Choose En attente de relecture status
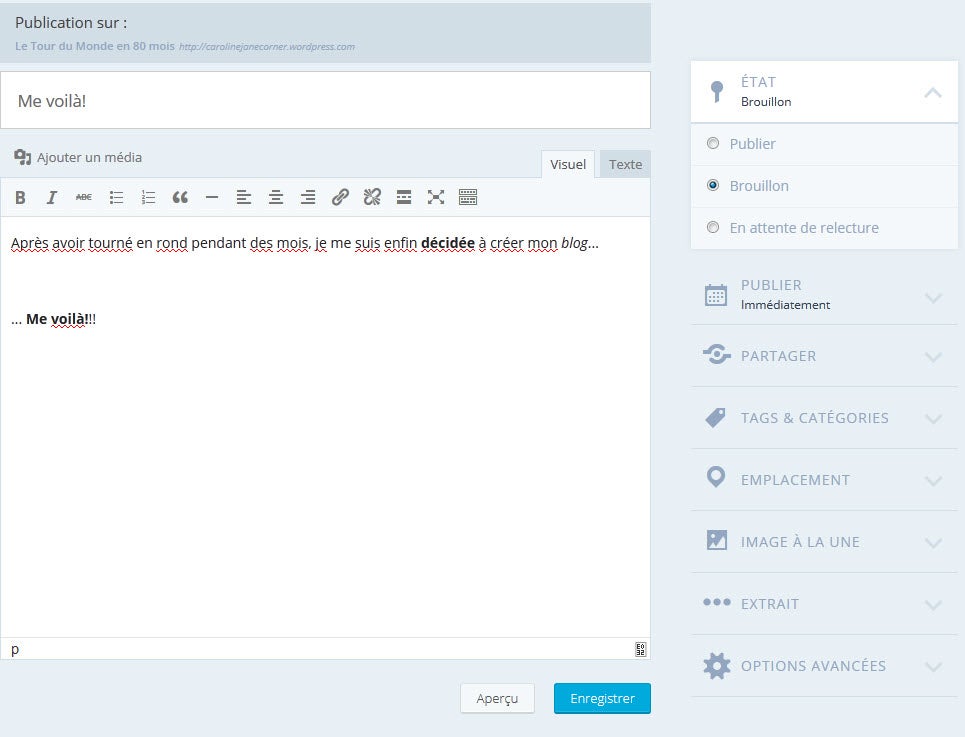This screenshot has width=965, height=737. click(713, 228)
